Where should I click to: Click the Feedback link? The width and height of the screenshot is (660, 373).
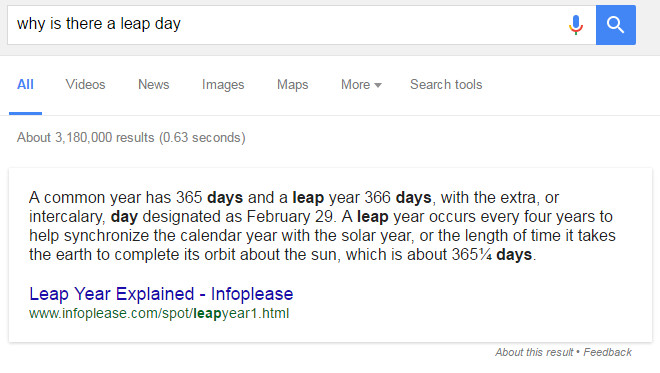[607, 352]
